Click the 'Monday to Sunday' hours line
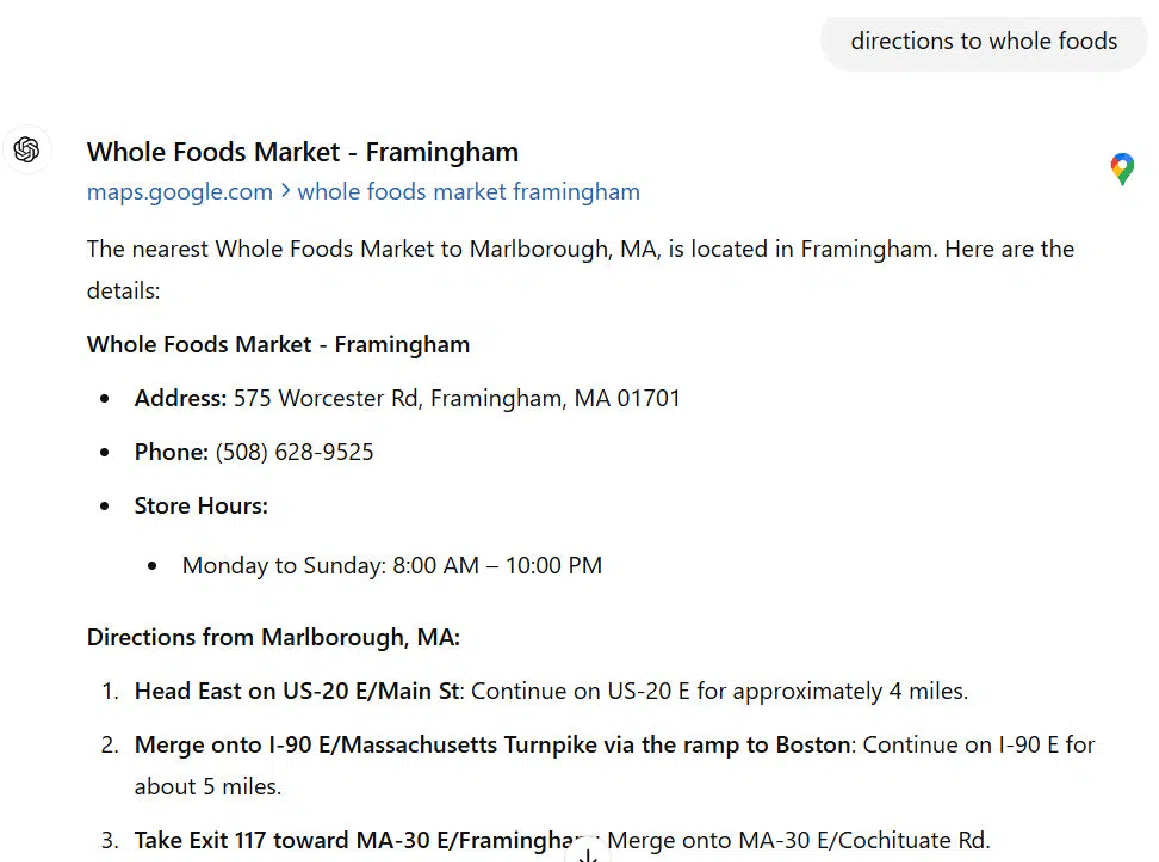The image size is (1159, 862). click(392, 566)
